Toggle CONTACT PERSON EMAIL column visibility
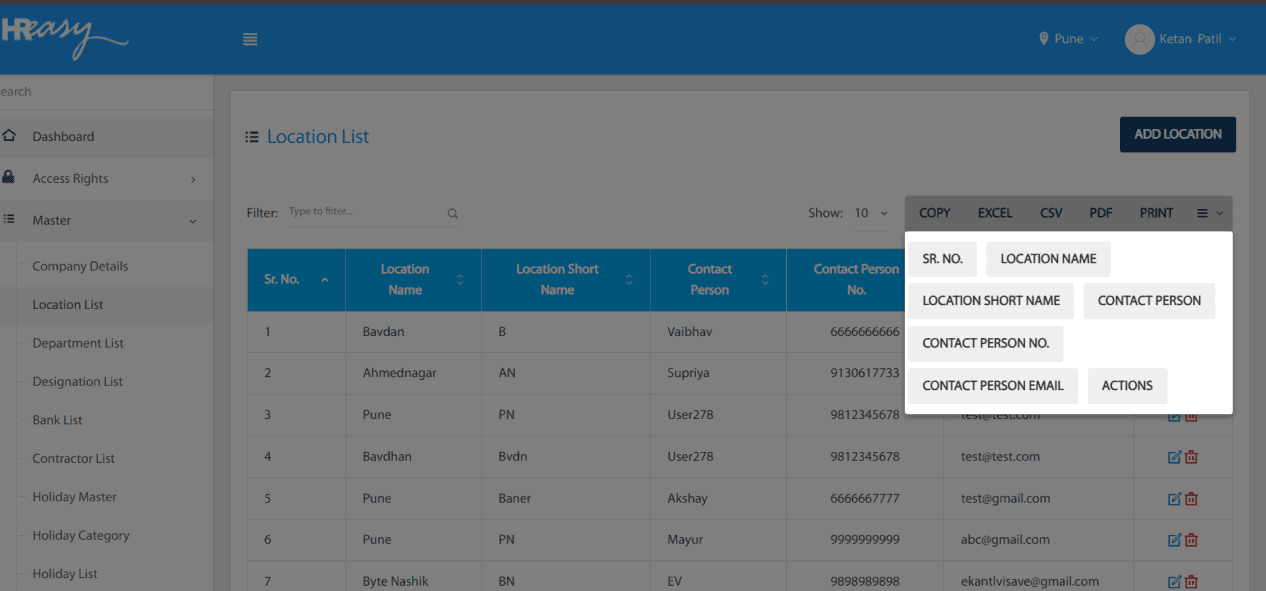This screenshot has width=1266, height=591. coord(993,386)
